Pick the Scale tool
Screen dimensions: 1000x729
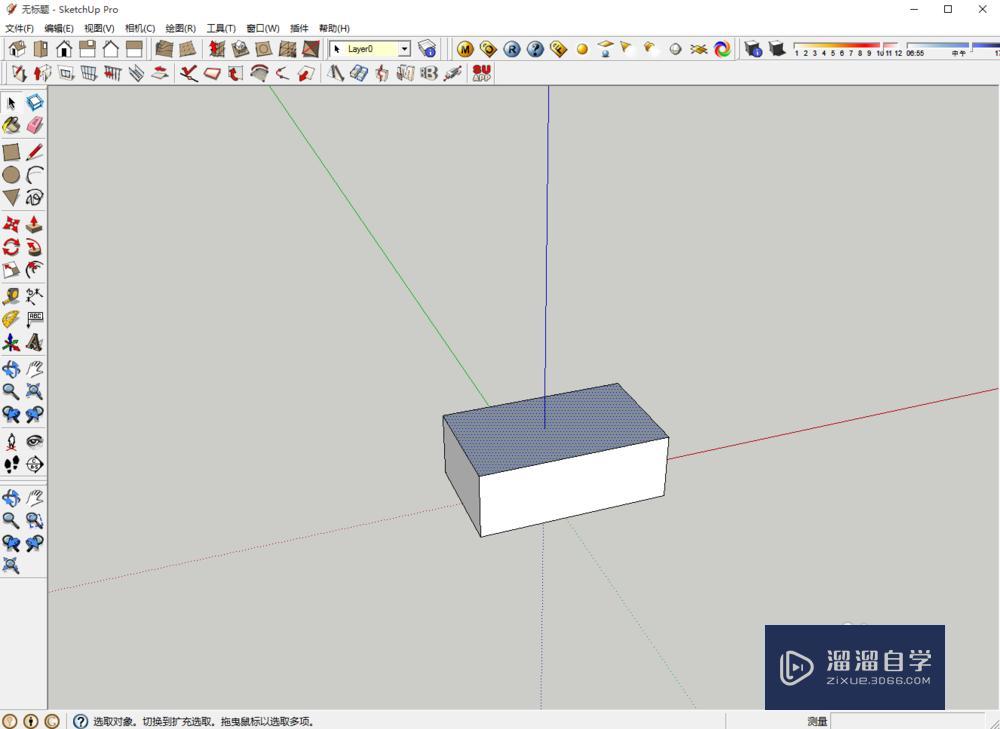pos(11,270)
